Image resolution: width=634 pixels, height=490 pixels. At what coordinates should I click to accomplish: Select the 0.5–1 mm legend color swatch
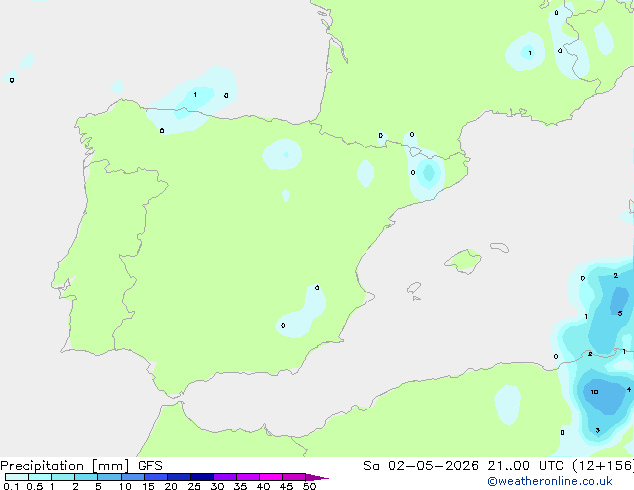[x=40, y=477]
